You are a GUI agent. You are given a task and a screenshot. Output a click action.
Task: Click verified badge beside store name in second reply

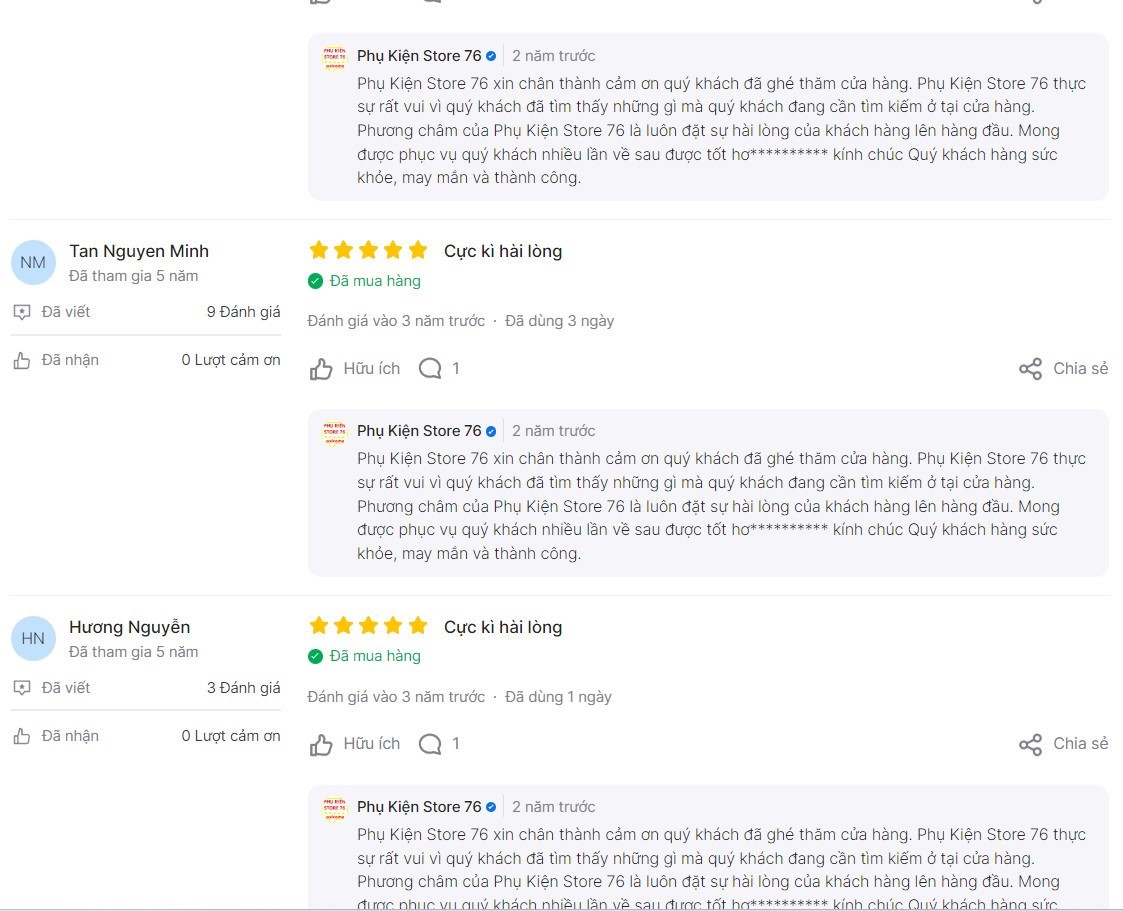pos(491,432)
